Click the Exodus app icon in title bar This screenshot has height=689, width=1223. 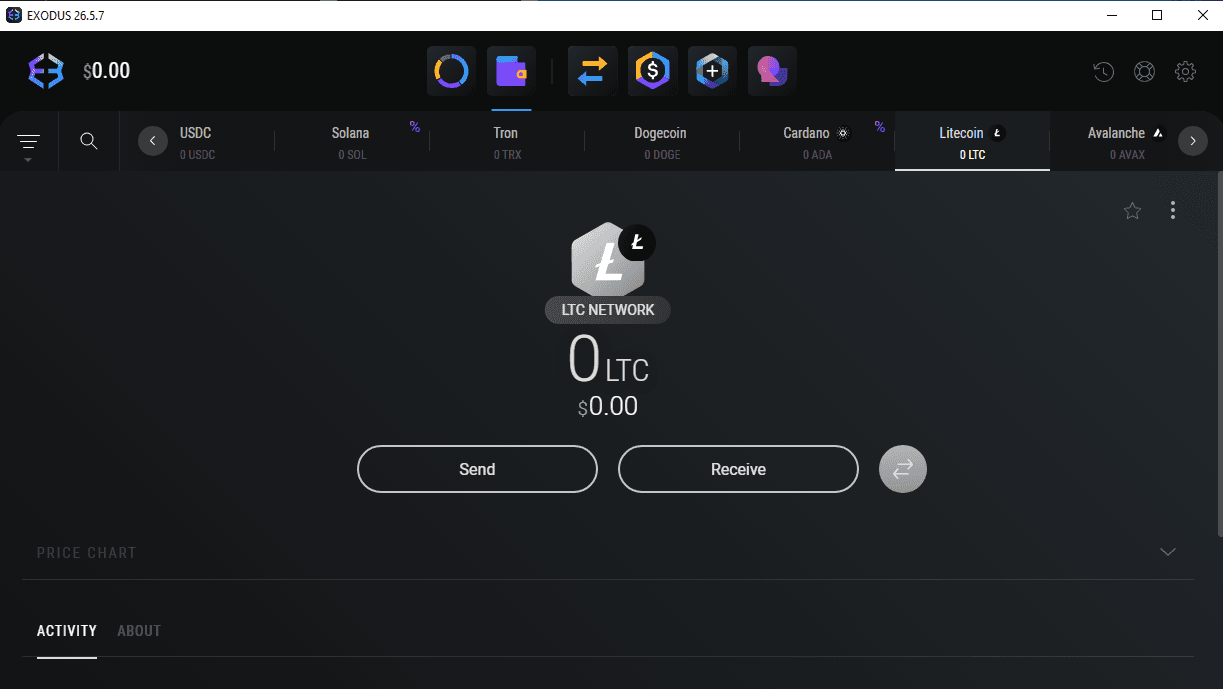click(14, 14)
